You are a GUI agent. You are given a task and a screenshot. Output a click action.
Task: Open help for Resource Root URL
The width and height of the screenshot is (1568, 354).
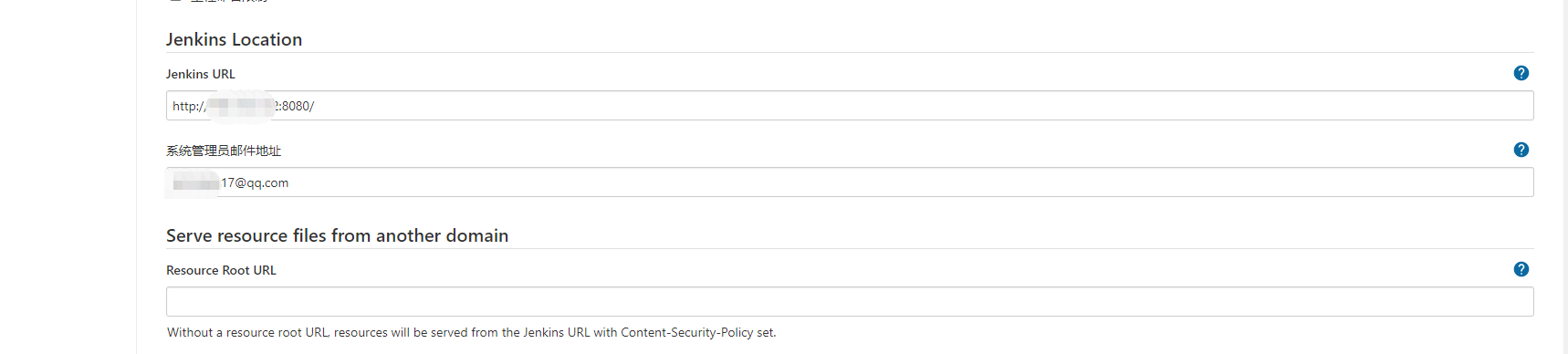1521,269
